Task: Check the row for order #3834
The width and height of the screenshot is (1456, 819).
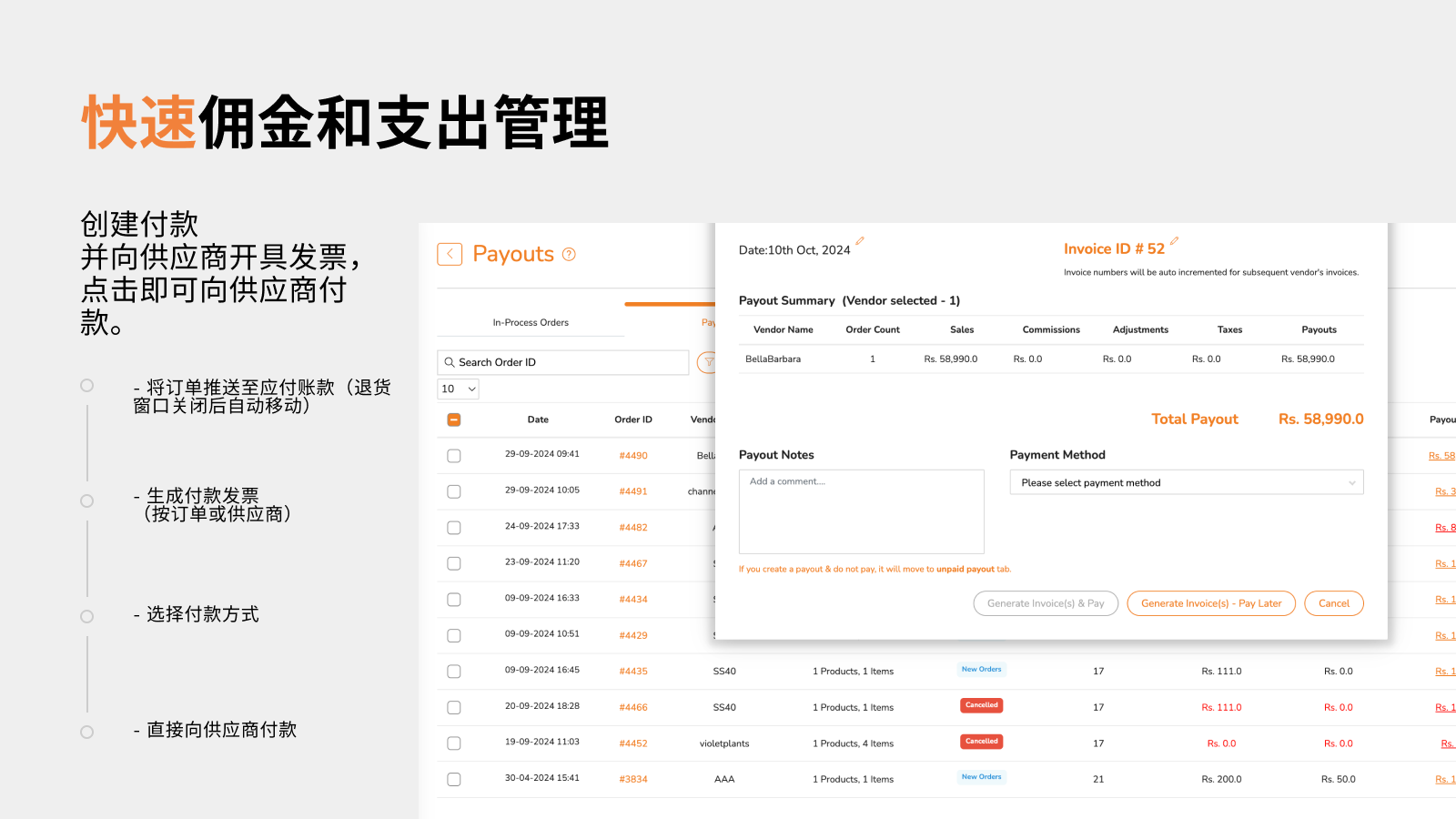Action: point(454,779)
